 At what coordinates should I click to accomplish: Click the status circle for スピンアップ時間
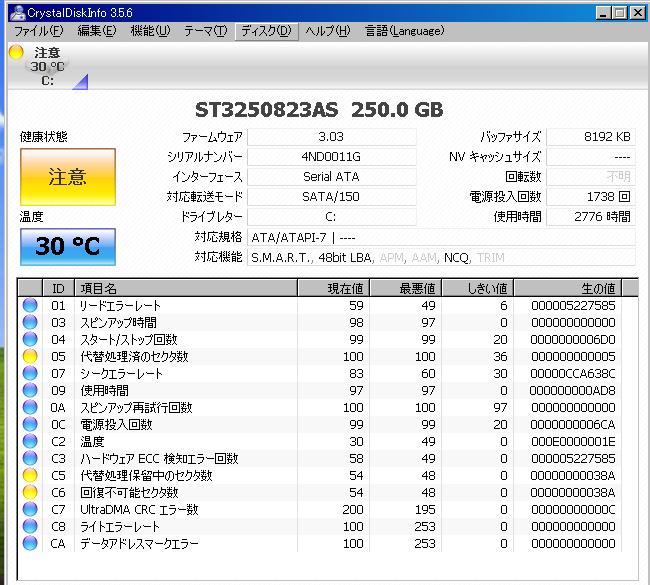pos(30,322)
